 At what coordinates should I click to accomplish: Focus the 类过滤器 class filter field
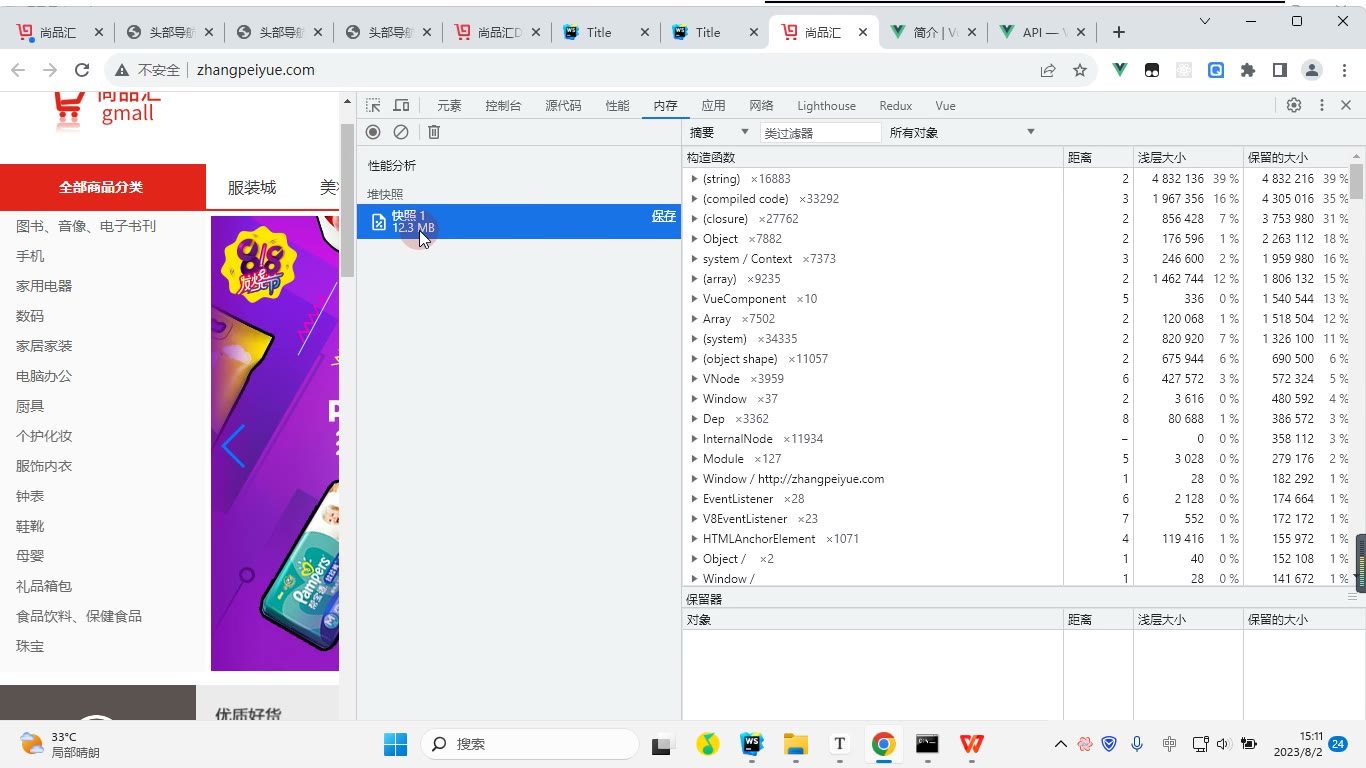pos(820,133)
